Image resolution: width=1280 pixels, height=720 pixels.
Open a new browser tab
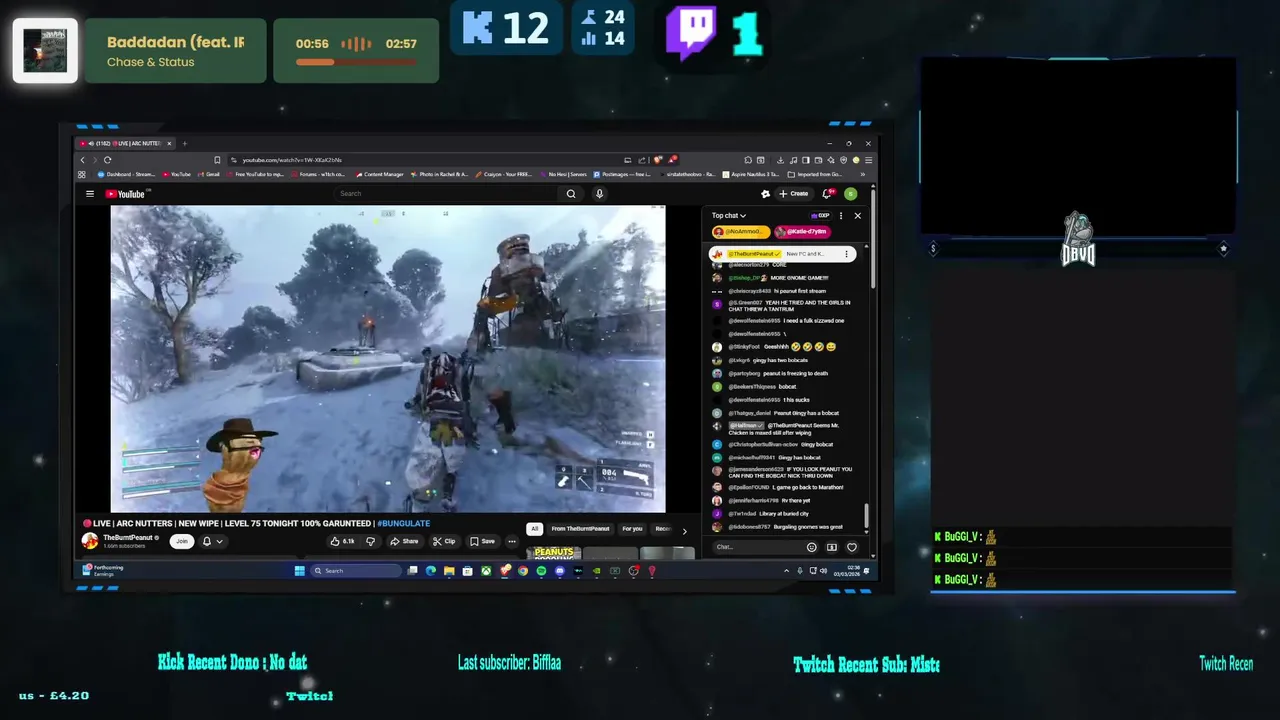click(184, 143)
